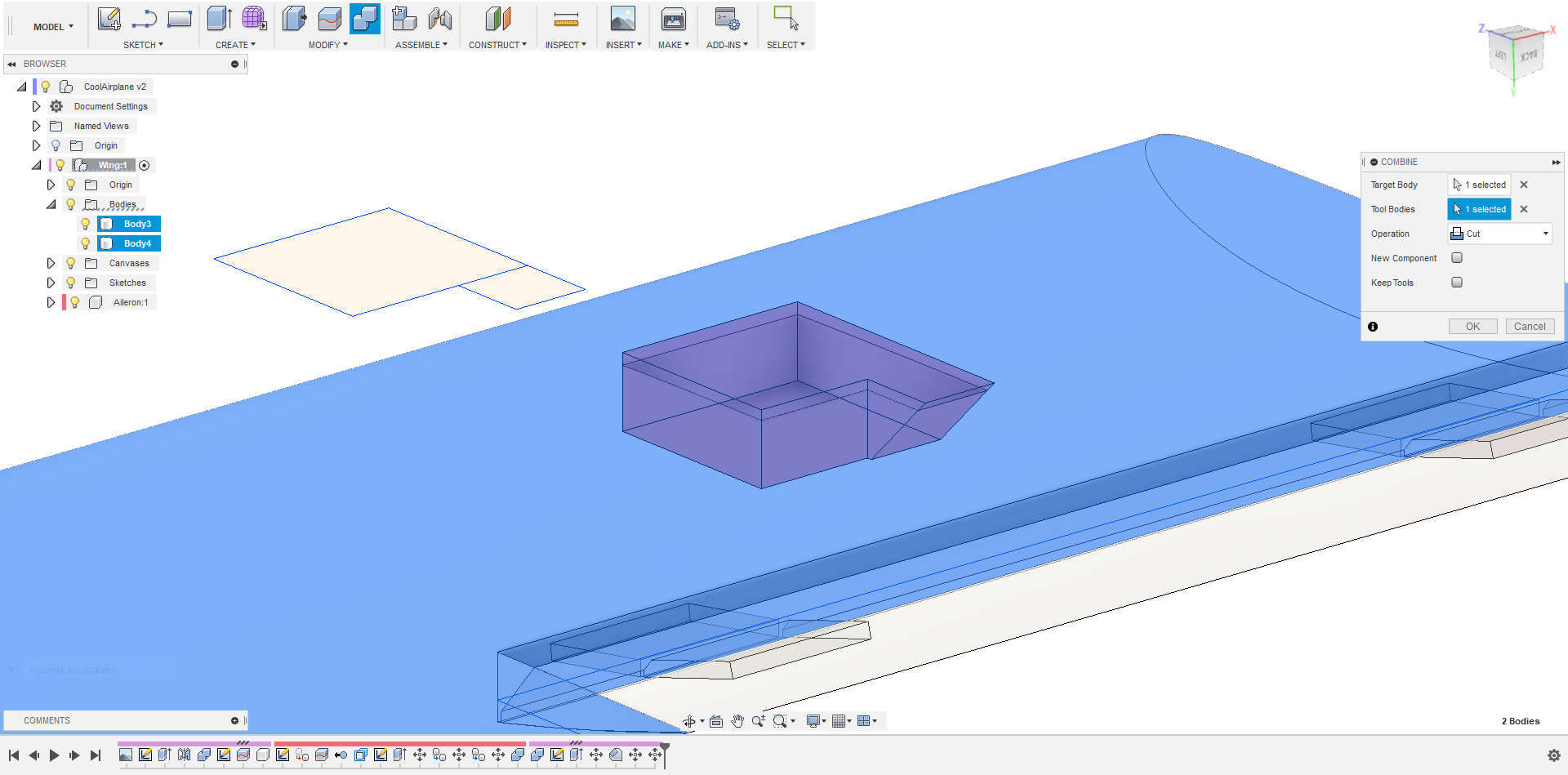
Task: Collapse the Wing:1 component node
Action: pos(36,165)
